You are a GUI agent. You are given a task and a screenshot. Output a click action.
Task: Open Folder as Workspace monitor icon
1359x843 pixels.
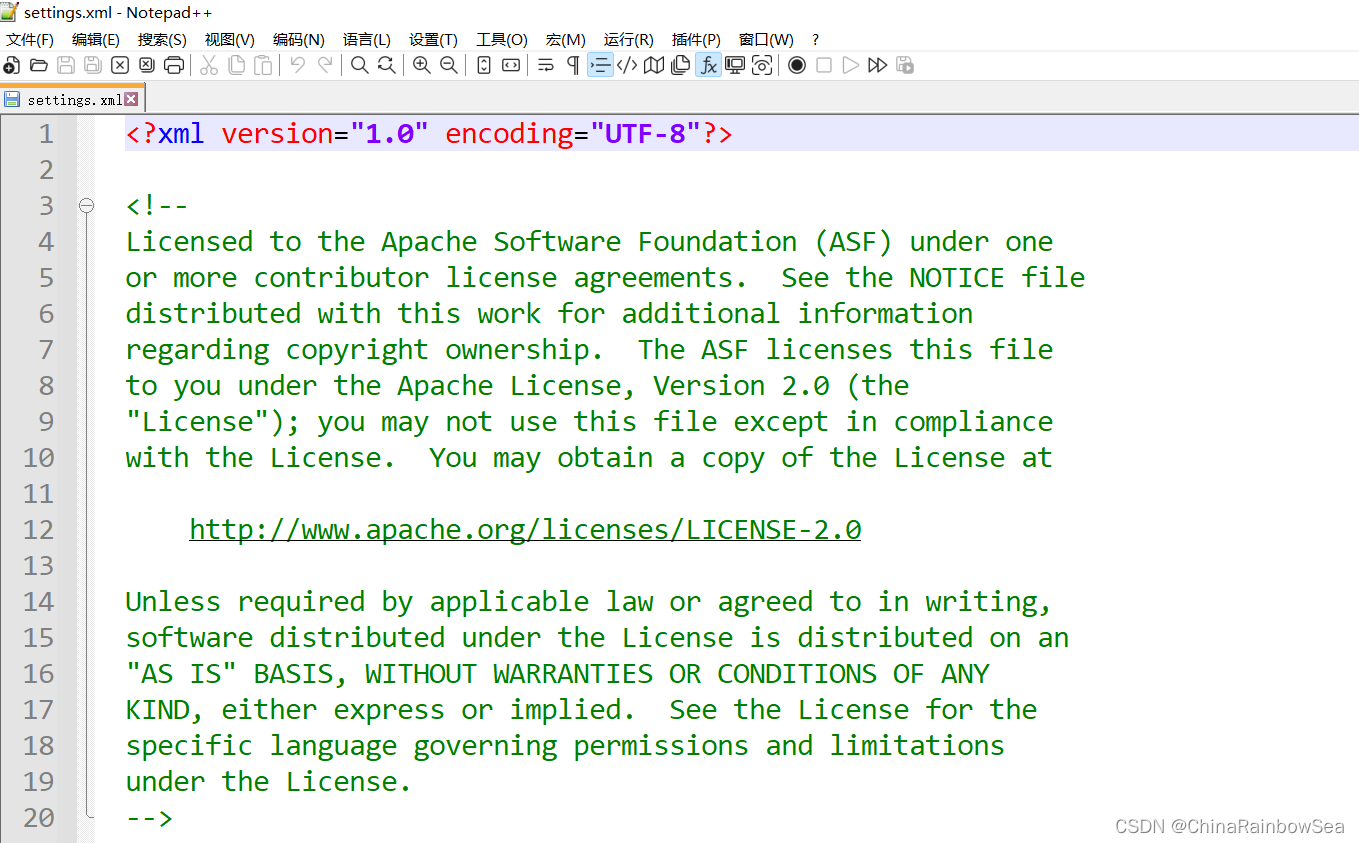click(735, 65)
